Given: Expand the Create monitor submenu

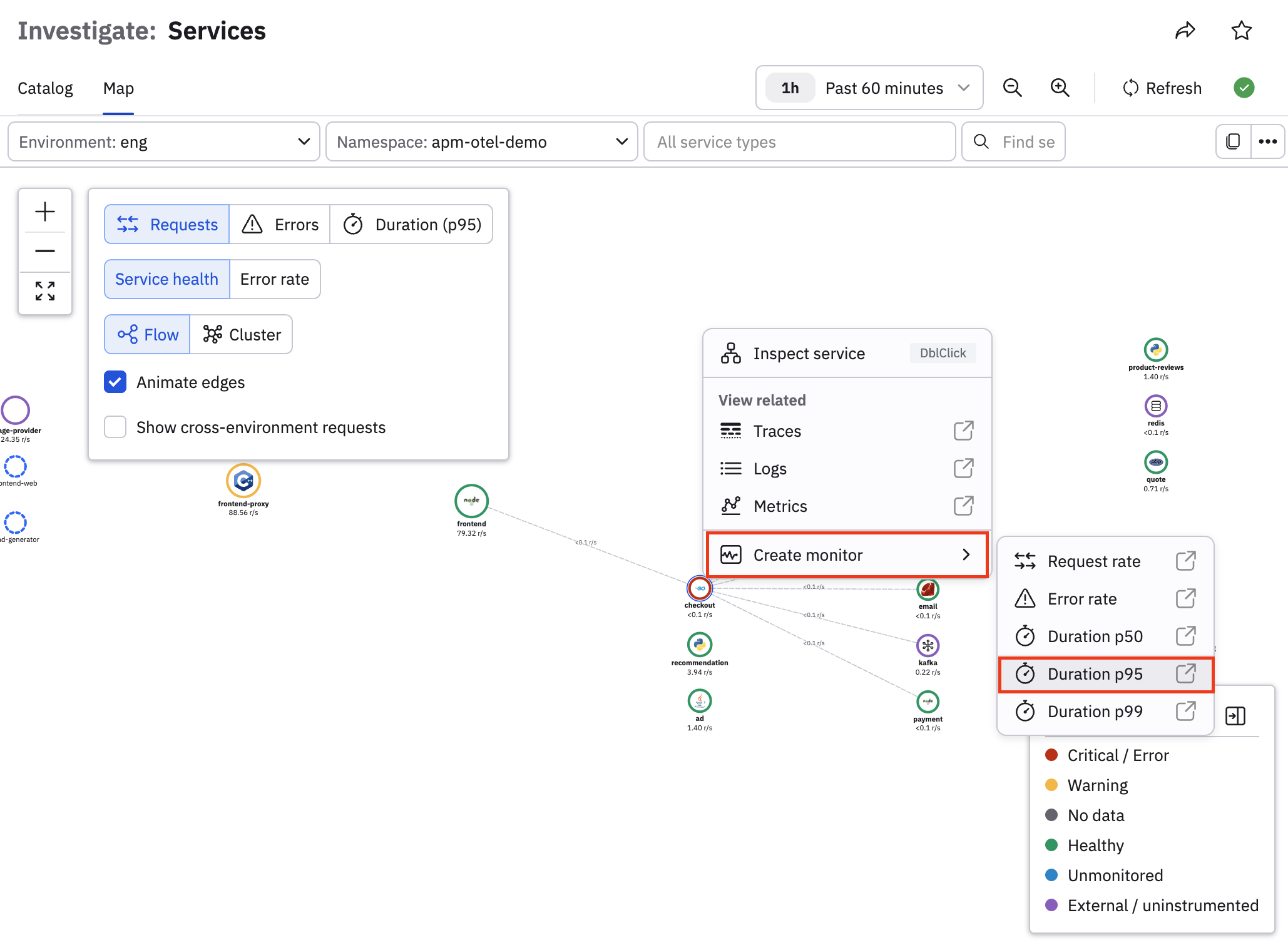Looking at the screenshot, I should pos(847,554).
